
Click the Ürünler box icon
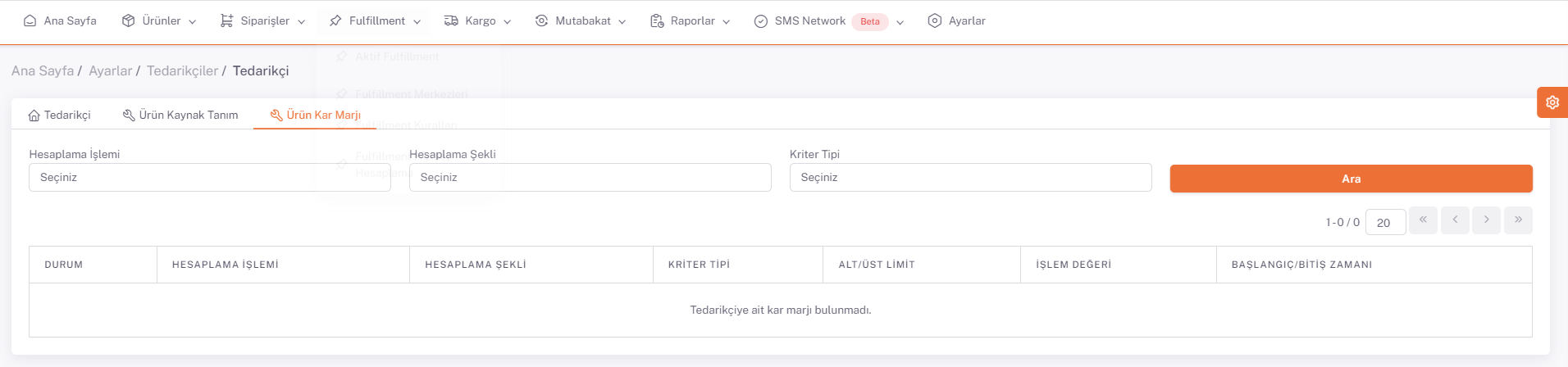click(x=128, y=21)
